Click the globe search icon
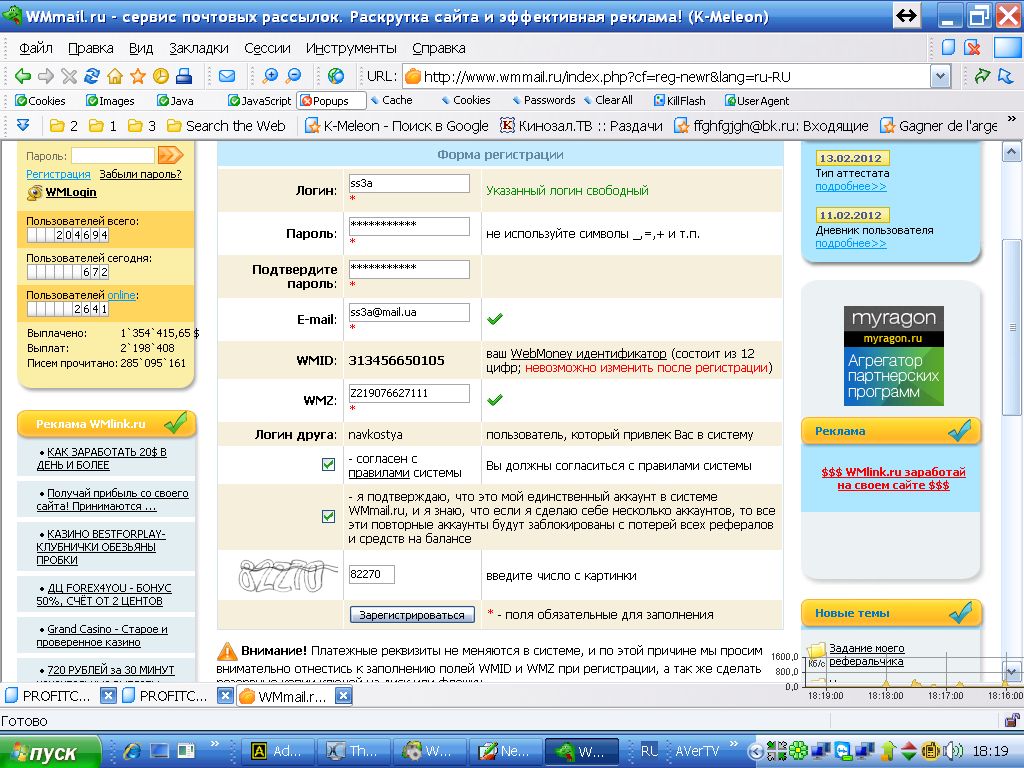 pyautogui.click(x=336, y=76)
